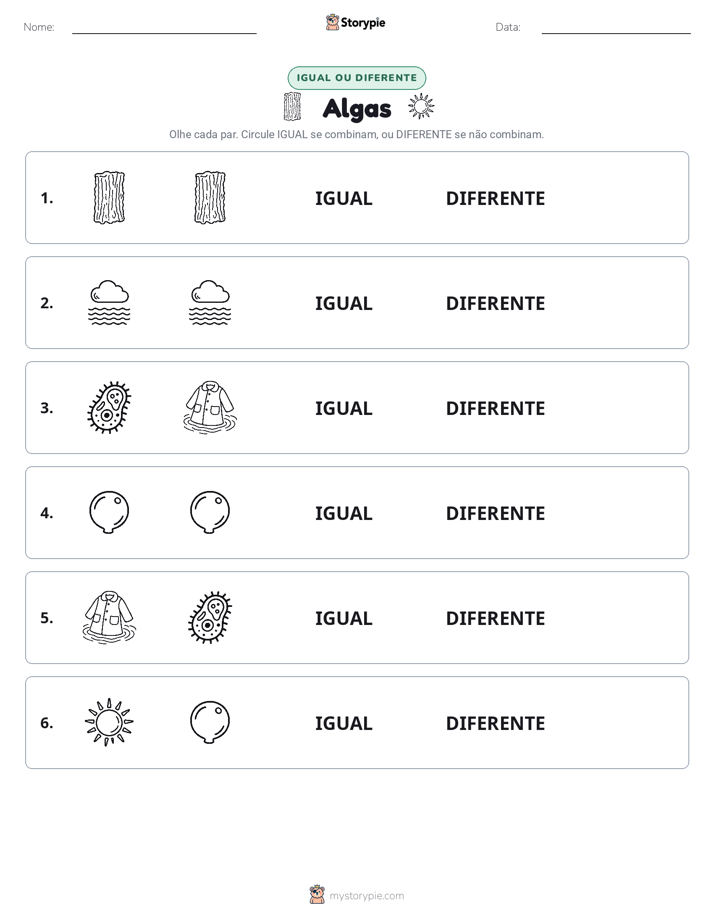Screen dimensions: 714x924
Task: Click the second cloud over waves icon in row 2
Action: tap(210, 302)
